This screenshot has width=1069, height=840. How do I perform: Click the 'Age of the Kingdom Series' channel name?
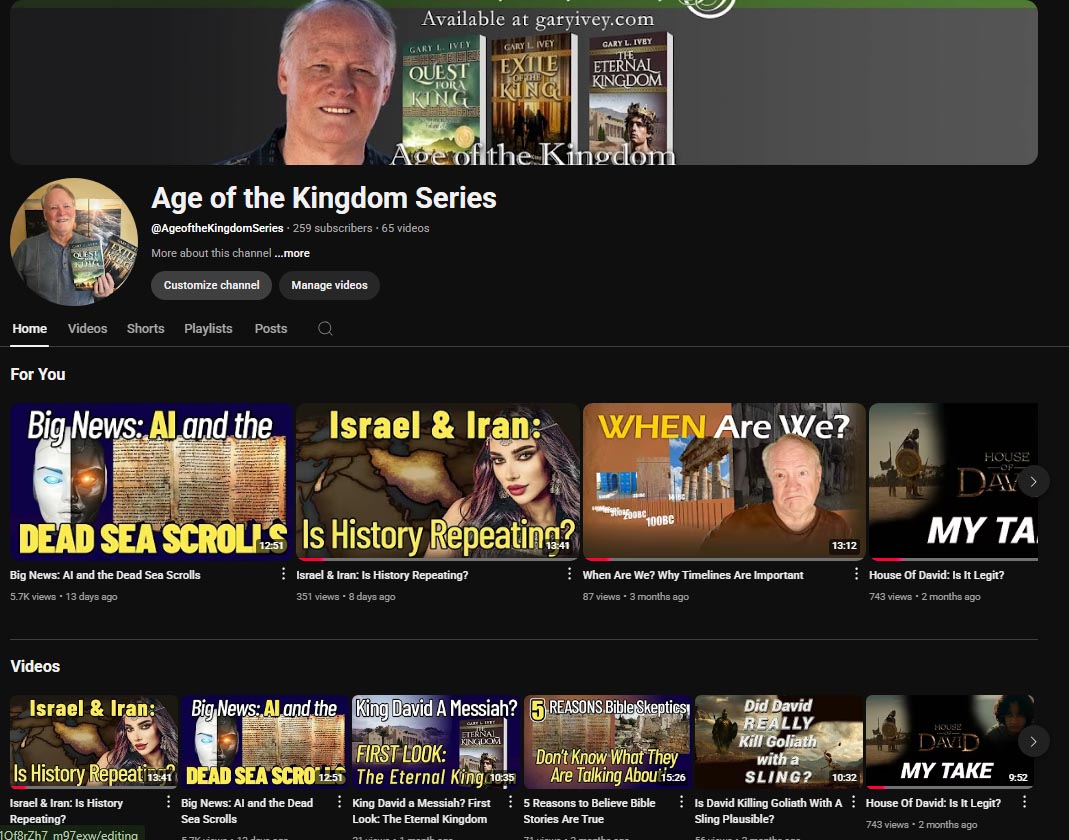(x=324, y=198)
